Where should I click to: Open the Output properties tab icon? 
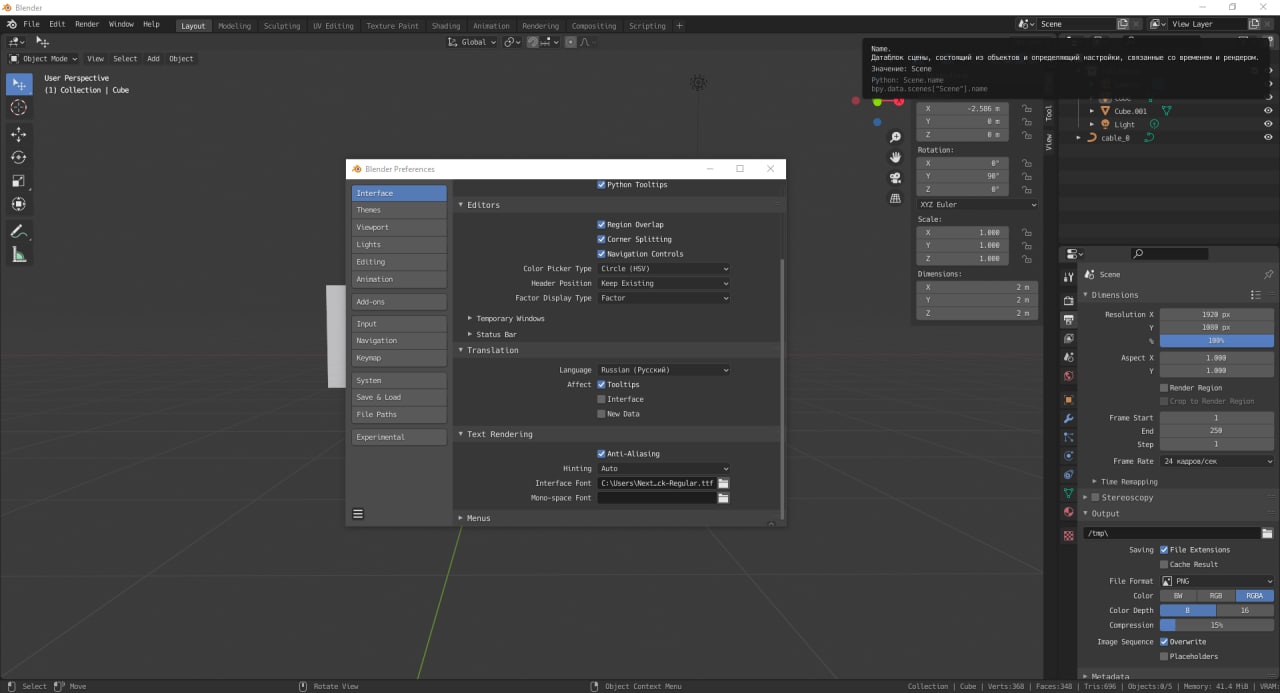(x=1068, y=319)
